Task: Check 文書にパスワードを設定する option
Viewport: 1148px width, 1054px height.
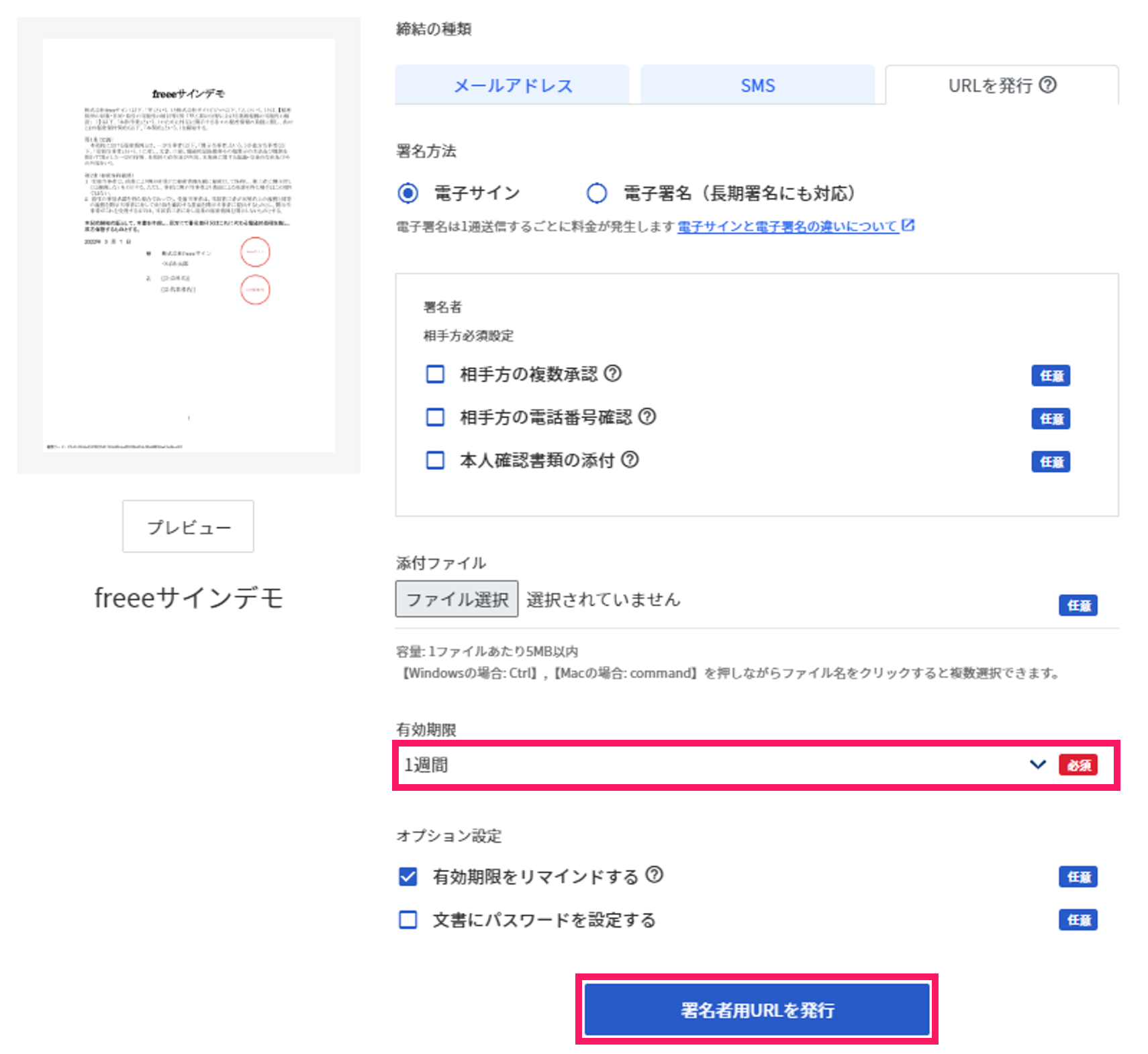Action: (408, 920)
